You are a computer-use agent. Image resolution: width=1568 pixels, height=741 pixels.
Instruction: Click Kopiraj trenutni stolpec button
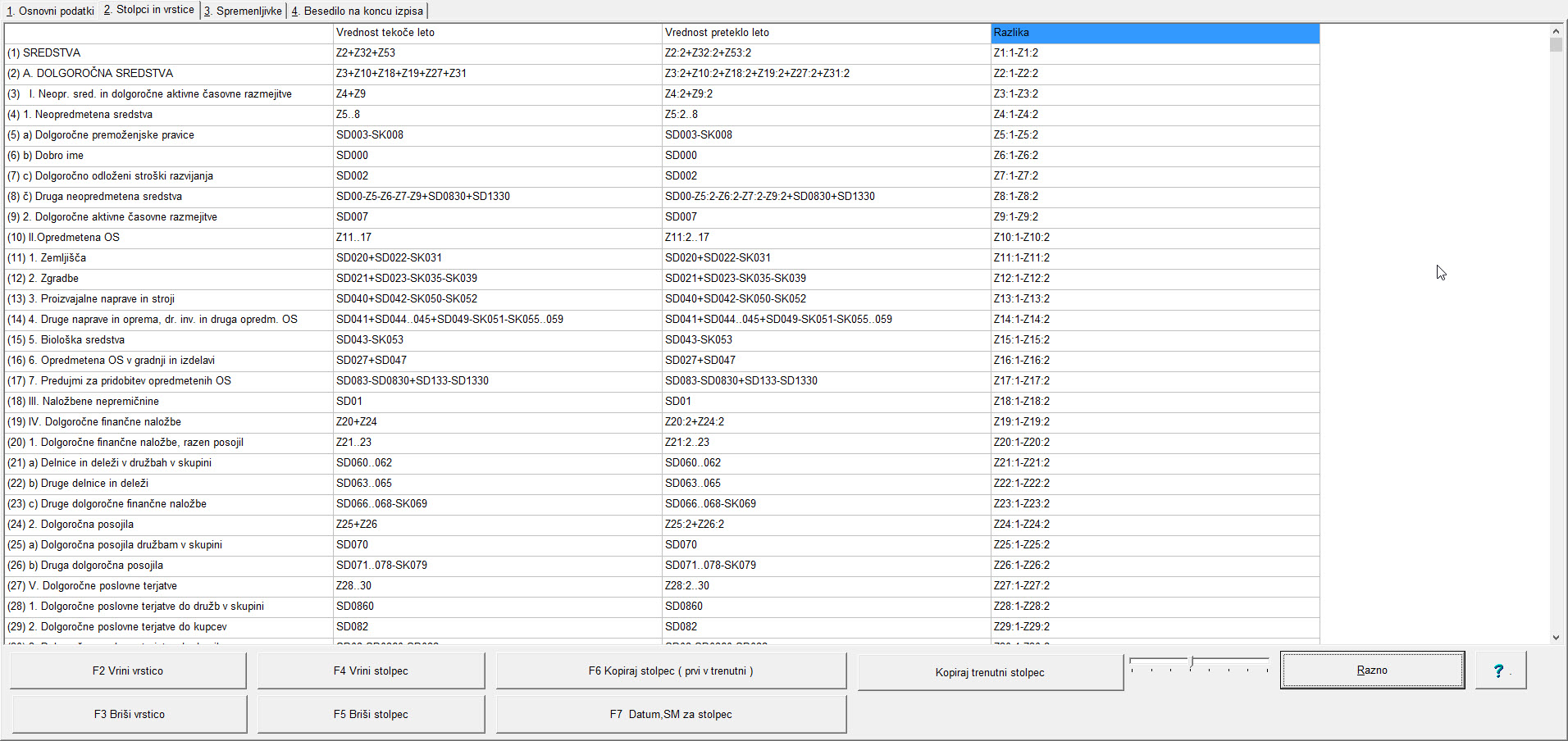[990, 672]
